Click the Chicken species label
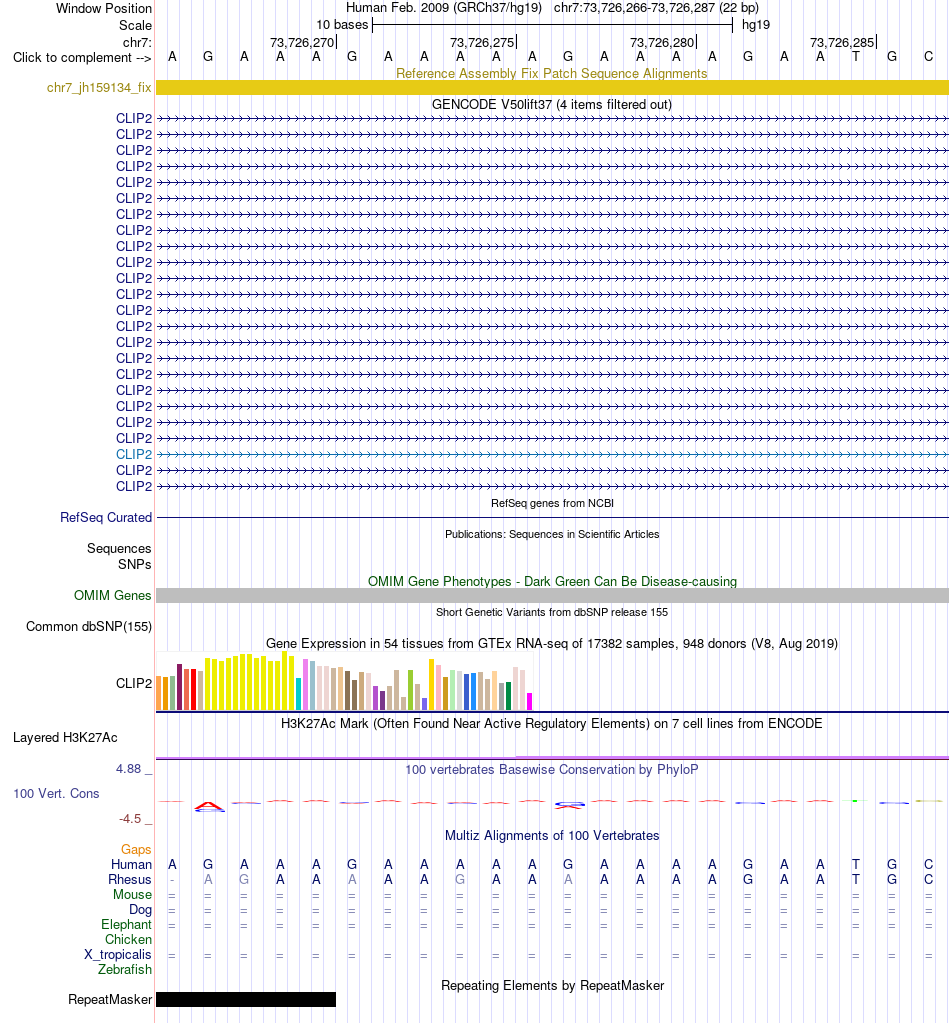Viewport: 950px width, 1023px height. (129, 939)
